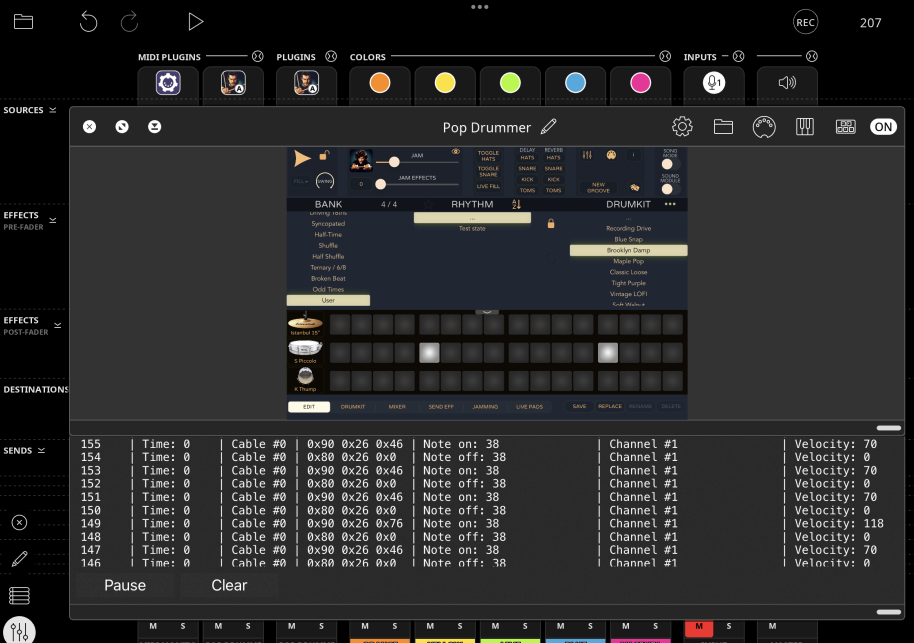Click the dice randomize icon

635,188
